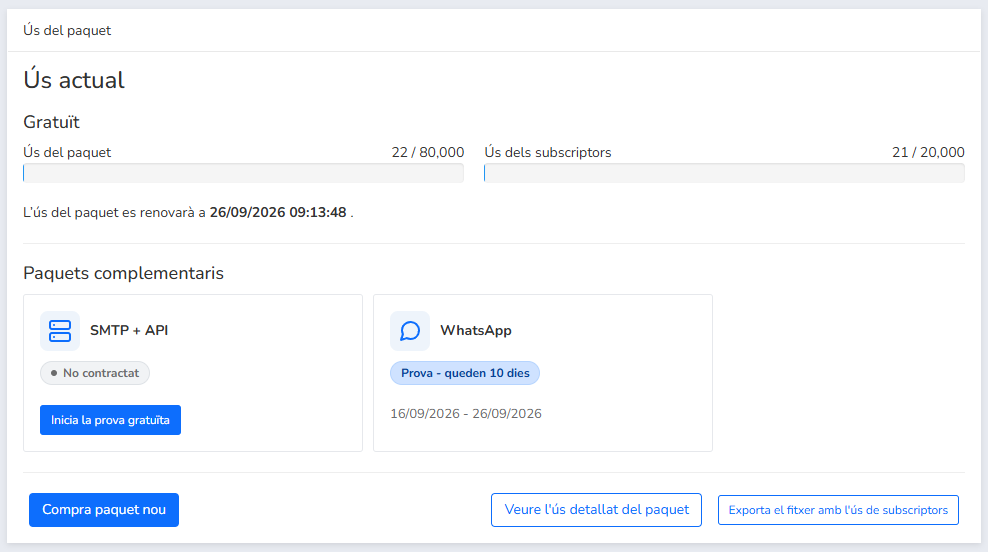Click the Ús del paquet panel header
This screenshot has height=552, width=988.
pyautogui.click(x=67, y=30)
